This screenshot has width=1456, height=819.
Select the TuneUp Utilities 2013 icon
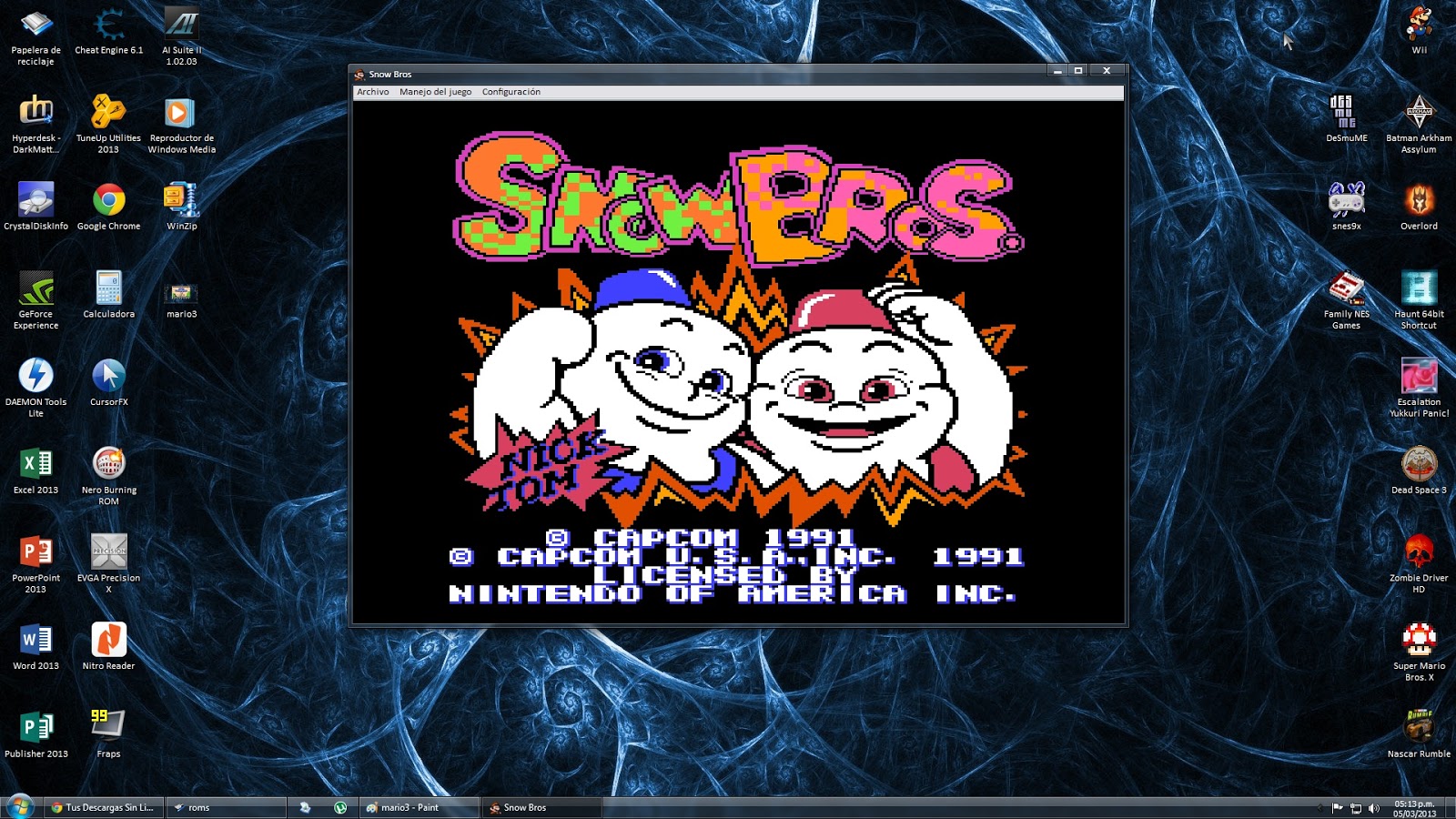(x=108, y=125)
